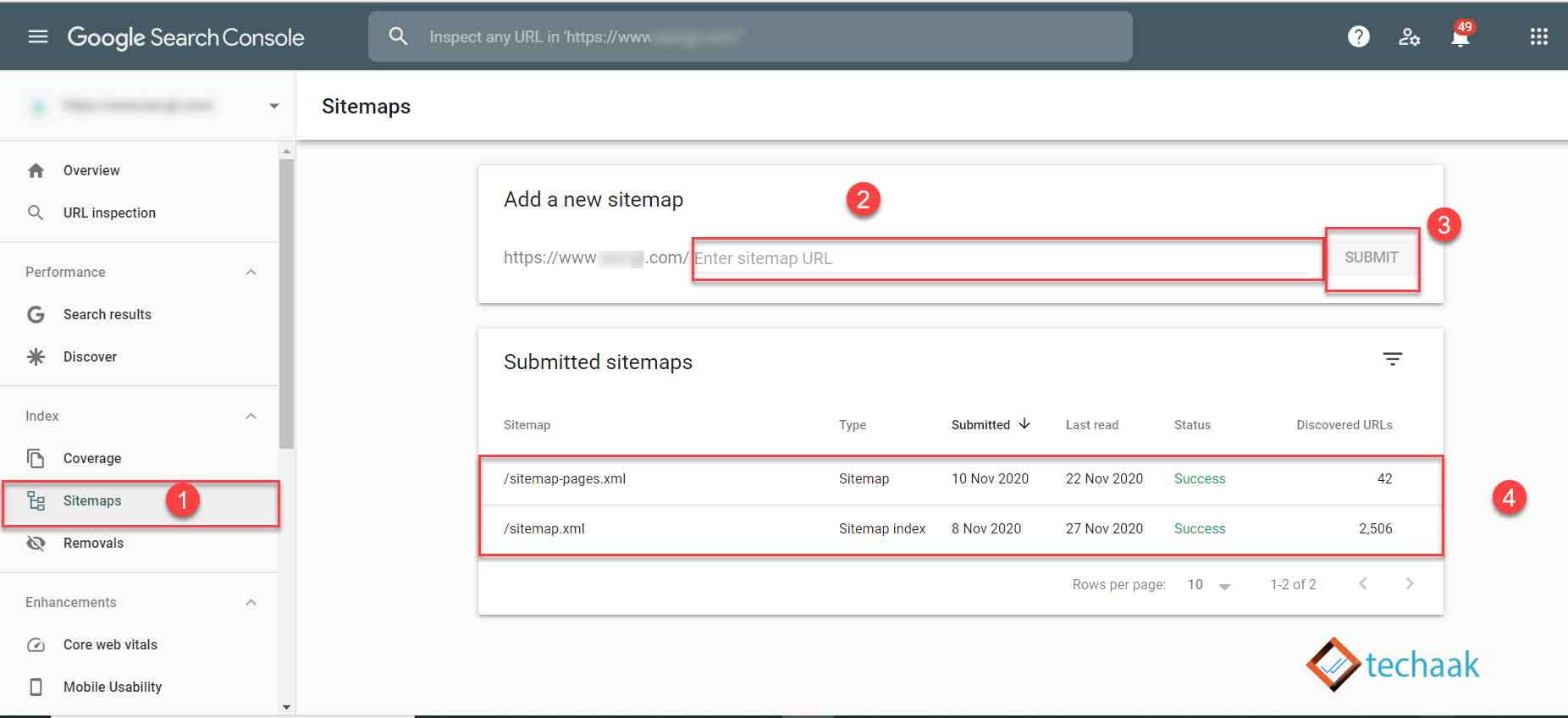
Task: Click the Last read column header
Action: (x=1092, y=425)
